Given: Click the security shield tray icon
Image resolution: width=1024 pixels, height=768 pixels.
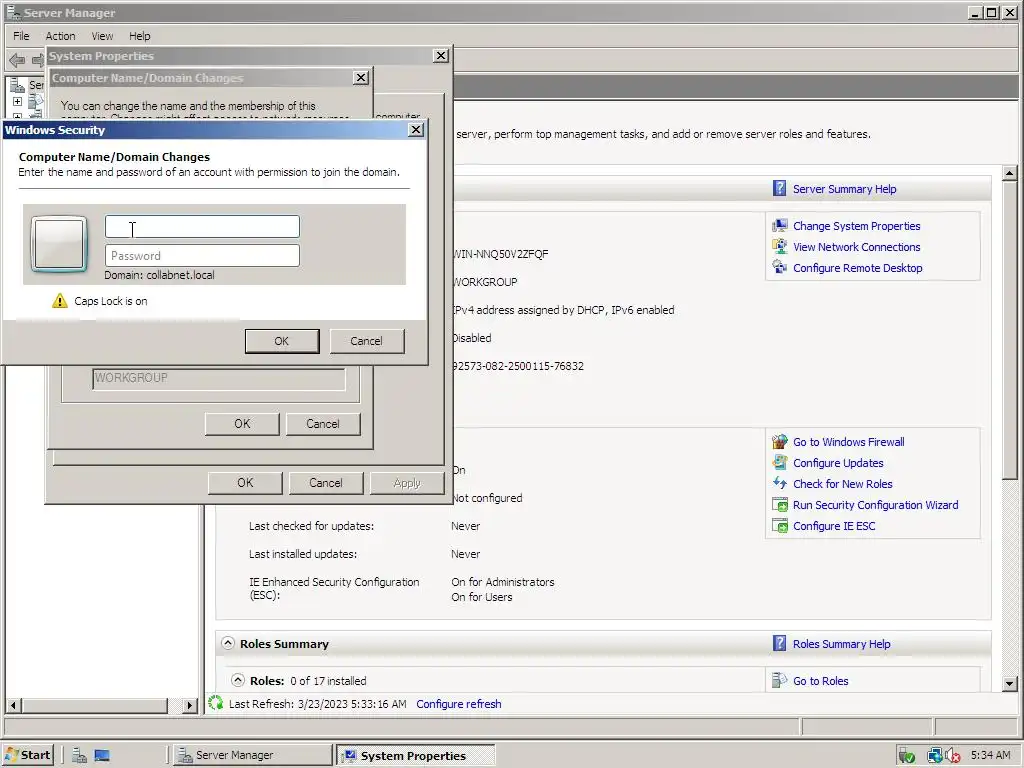Looking at the screenshot, I should [906, 756].
